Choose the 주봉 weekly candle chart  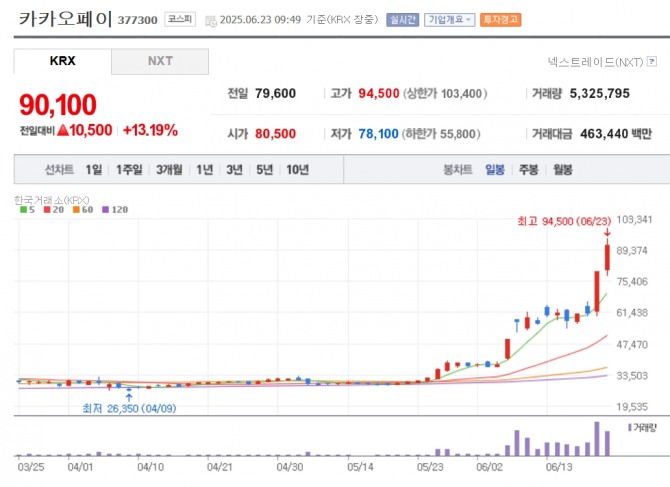(x=529, y=170)
